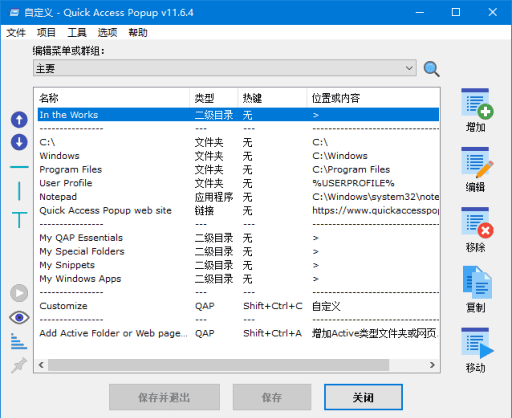Viewport: 512px width, 418px height.
Task: Open the 选项 menu
Action: pyautogui.click(x=107, y=33)
